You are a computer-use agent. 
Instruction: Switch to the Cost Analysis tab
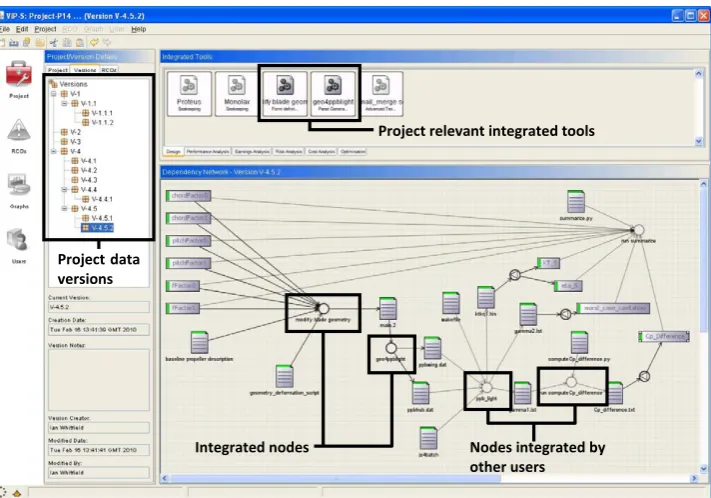click(321, 151)
